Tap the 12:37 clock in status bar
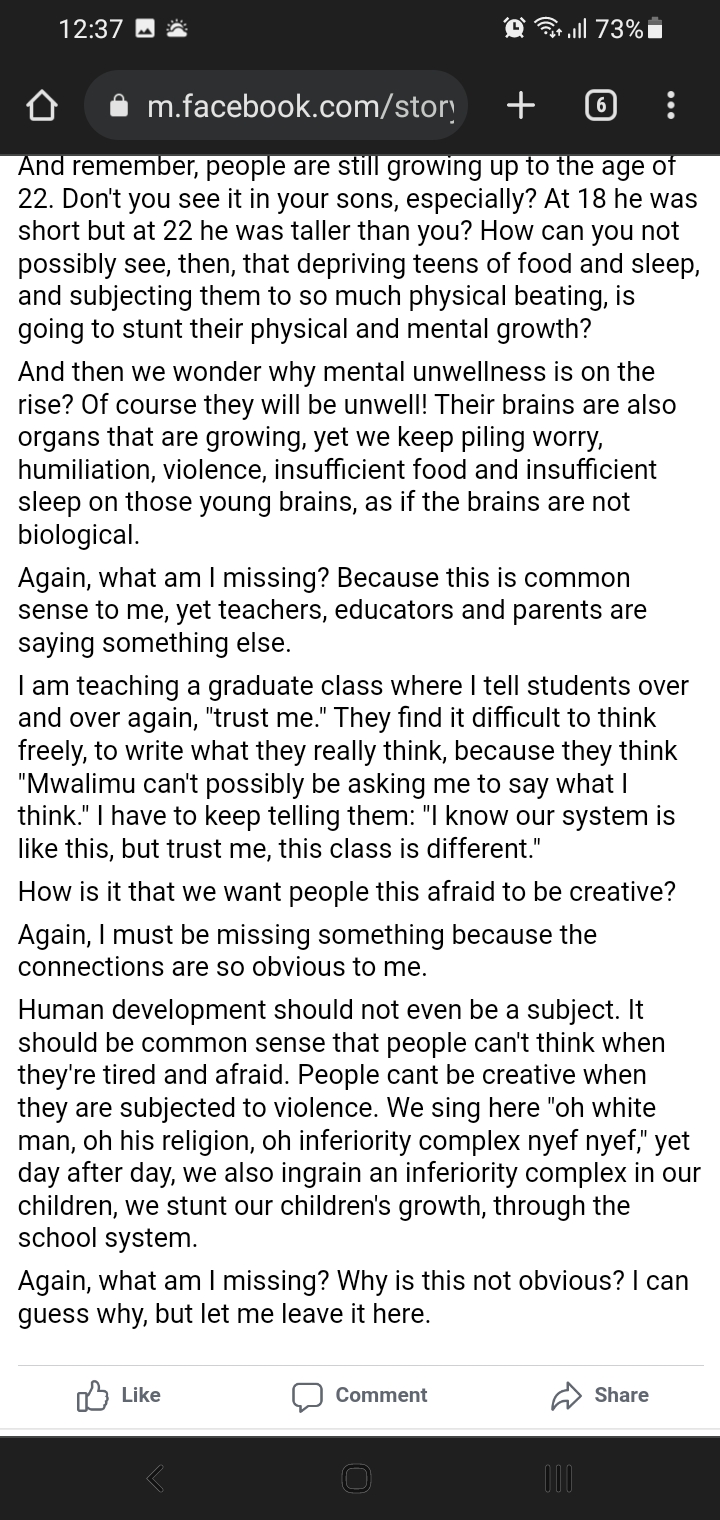The width and height of the screenshot is (720, 1520). [x=91, y=30]
